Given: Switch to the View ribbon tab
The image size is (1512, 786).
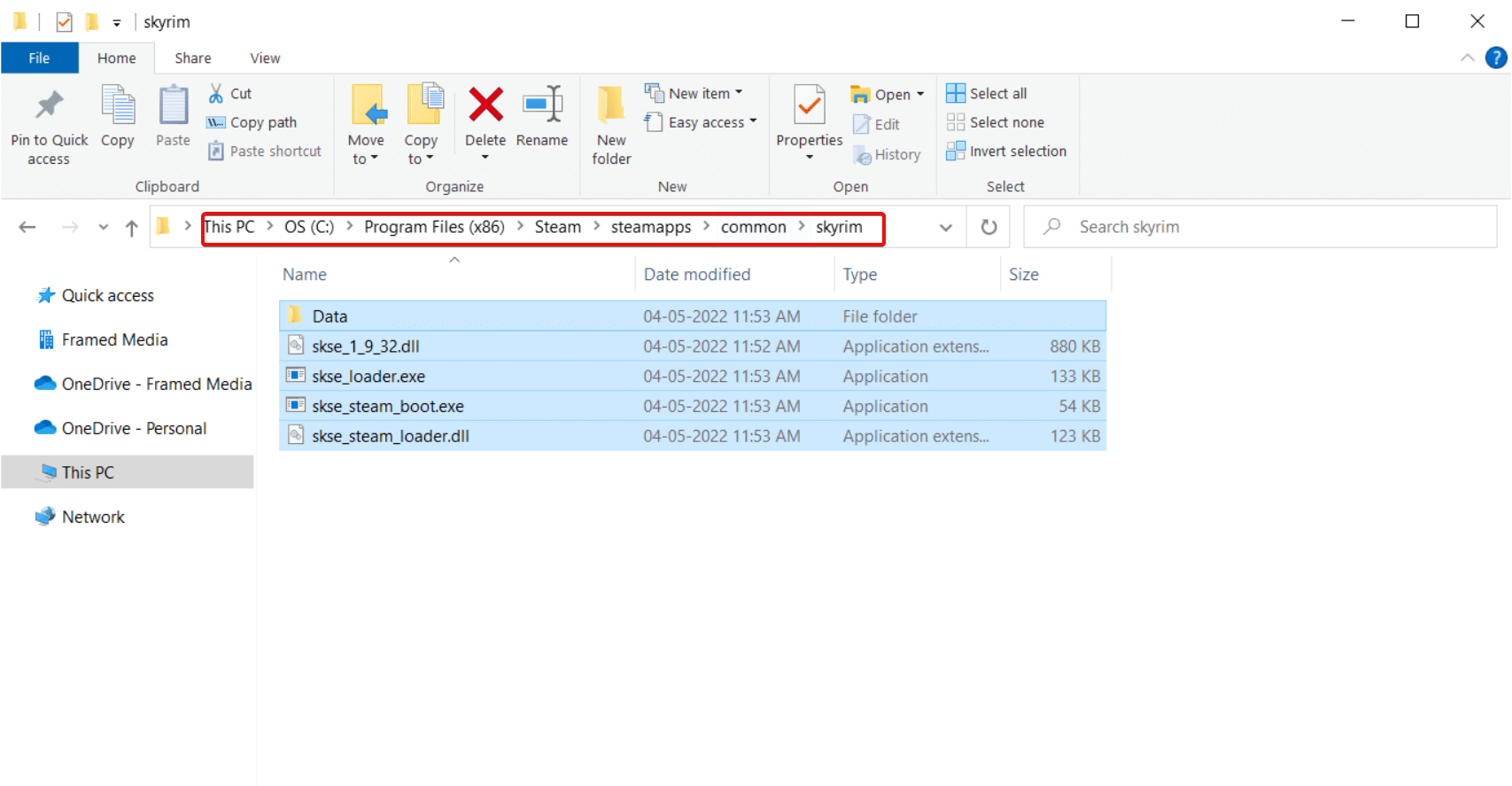Looking at the screenshot, I should 265,58.
